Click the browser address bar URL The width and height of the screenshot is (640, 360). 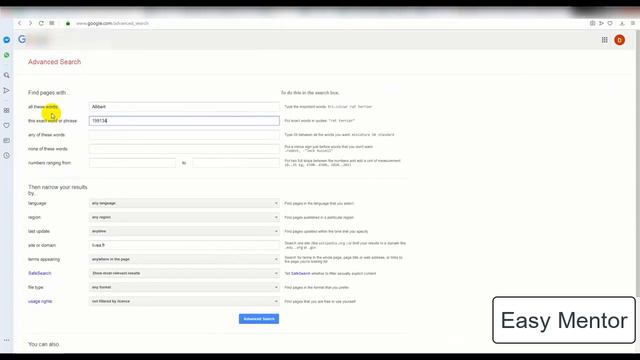112,23
